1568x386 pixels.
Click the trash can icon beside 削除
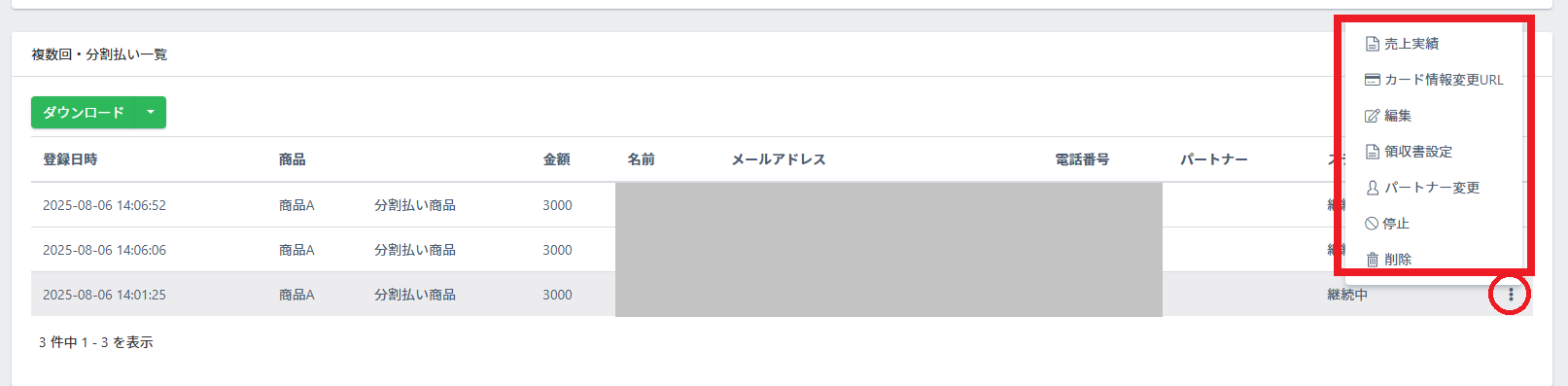[x=1372, y=260]
